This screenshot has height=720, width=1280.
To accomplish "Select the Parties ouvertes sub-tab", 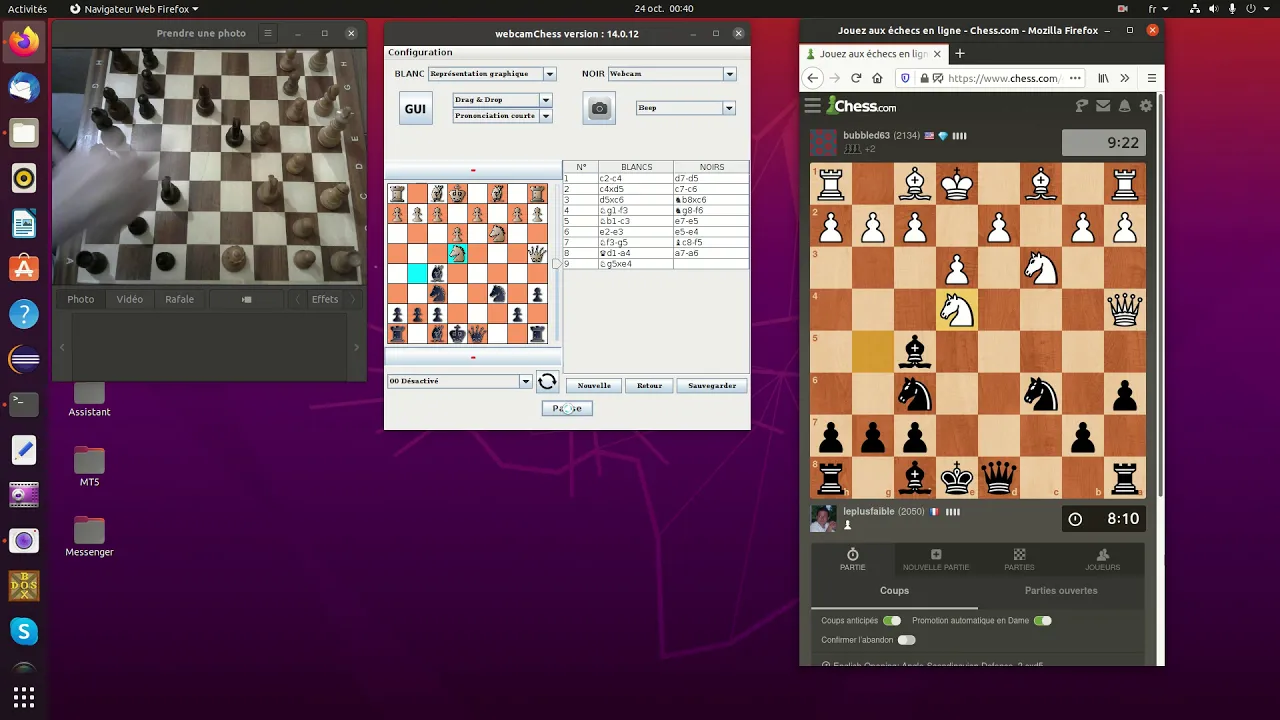I will click(x=1061, y=591).
